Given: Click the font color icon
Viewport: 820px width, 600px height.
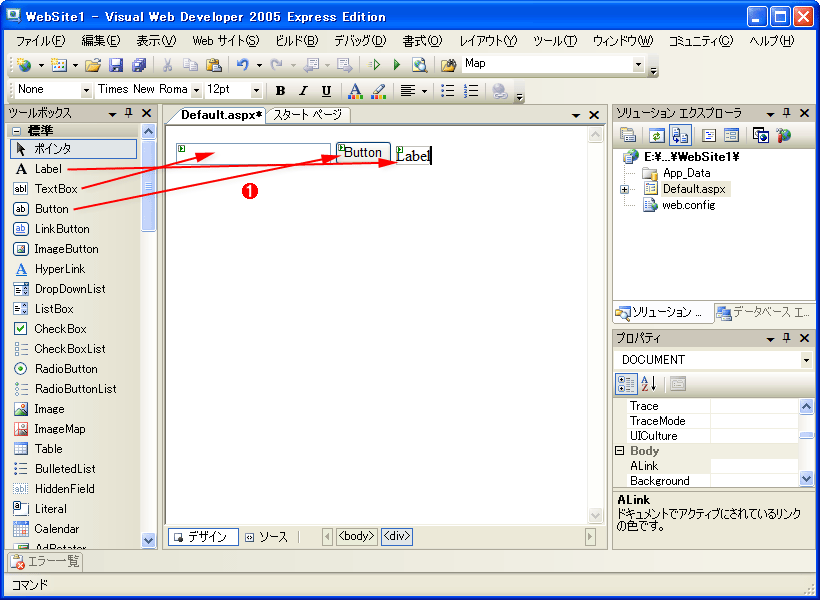Looking at the screenshot, I should [x=354, y=91].
